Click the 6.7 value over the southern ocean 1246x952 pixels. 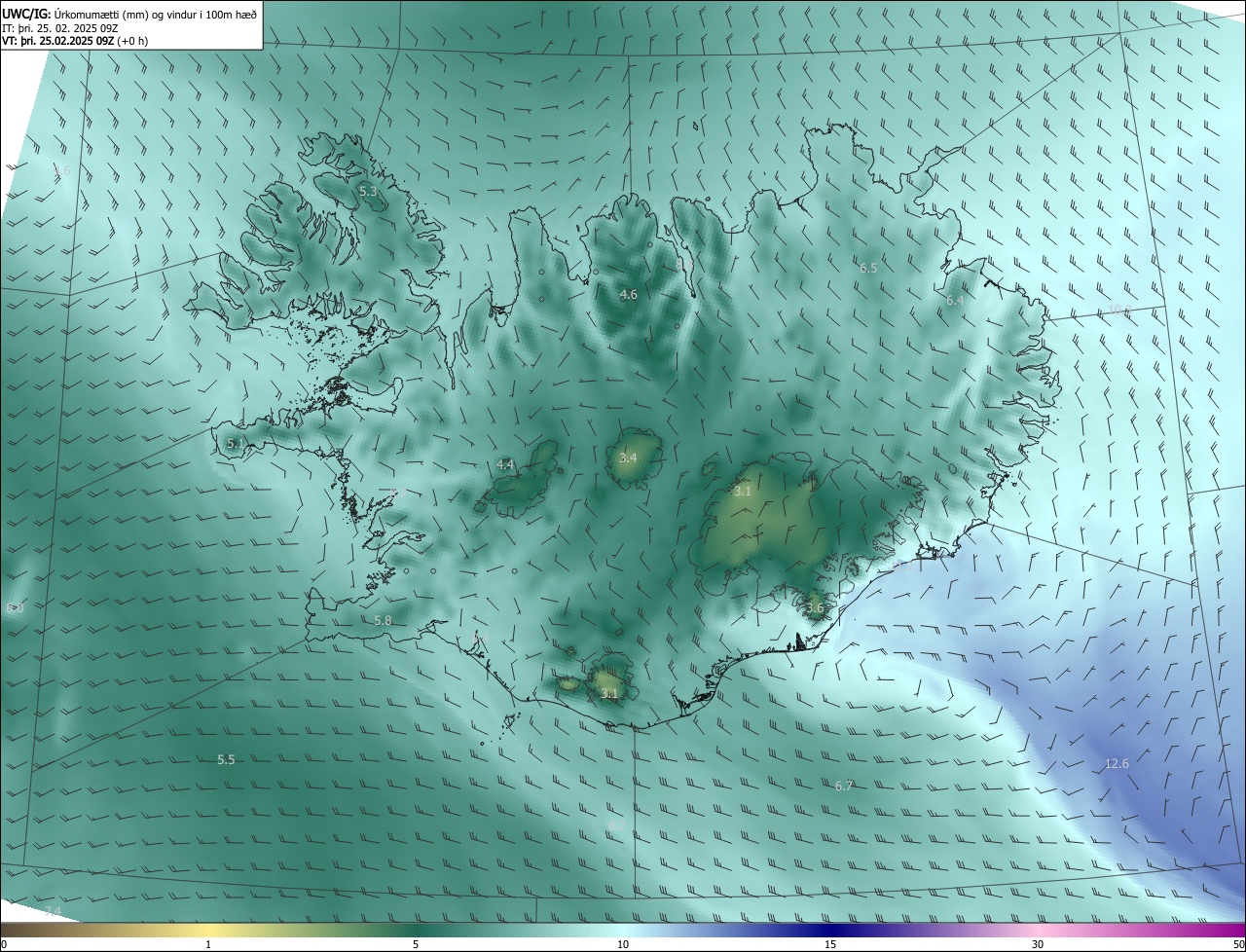click(844, 786)
